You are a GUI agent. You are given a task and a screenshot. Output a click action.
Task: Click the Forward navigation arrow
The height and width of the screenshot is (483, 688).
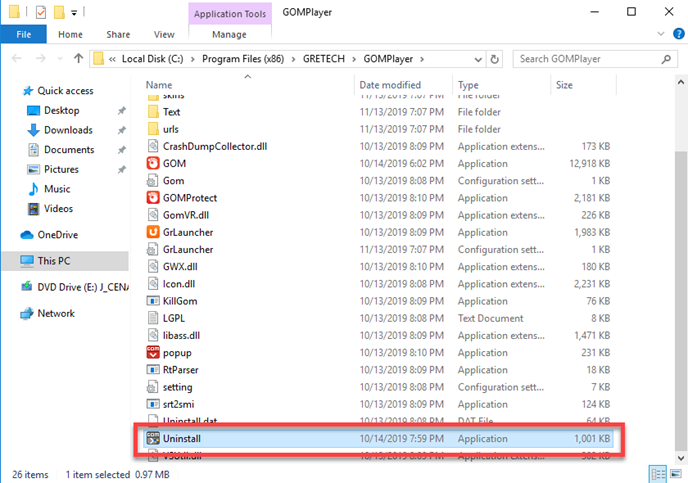40,58
